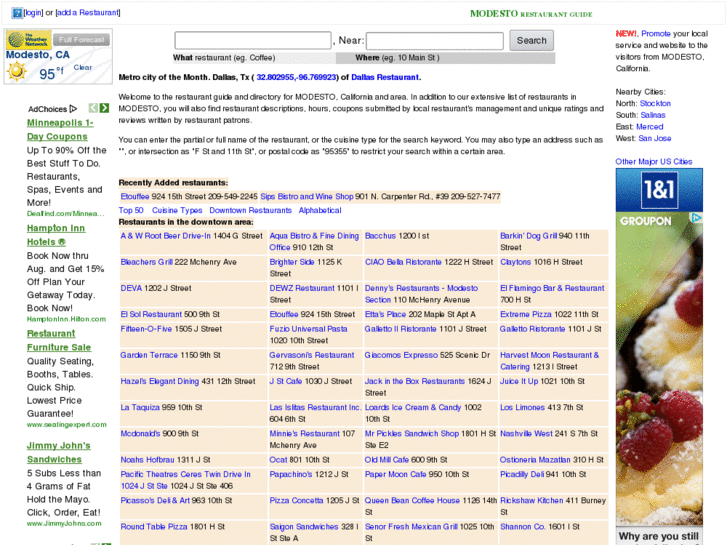Open Garden Terrace listing
This screenshot has width=727, height=545.
pyautogui.click(x=149, y=355)
